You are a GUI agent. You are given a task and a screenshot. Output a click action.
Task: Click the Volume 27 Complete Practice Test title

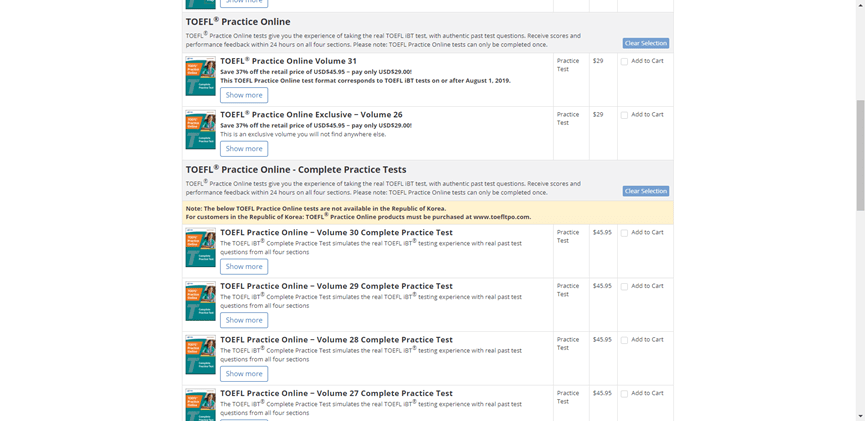click(x=337, y=393)
